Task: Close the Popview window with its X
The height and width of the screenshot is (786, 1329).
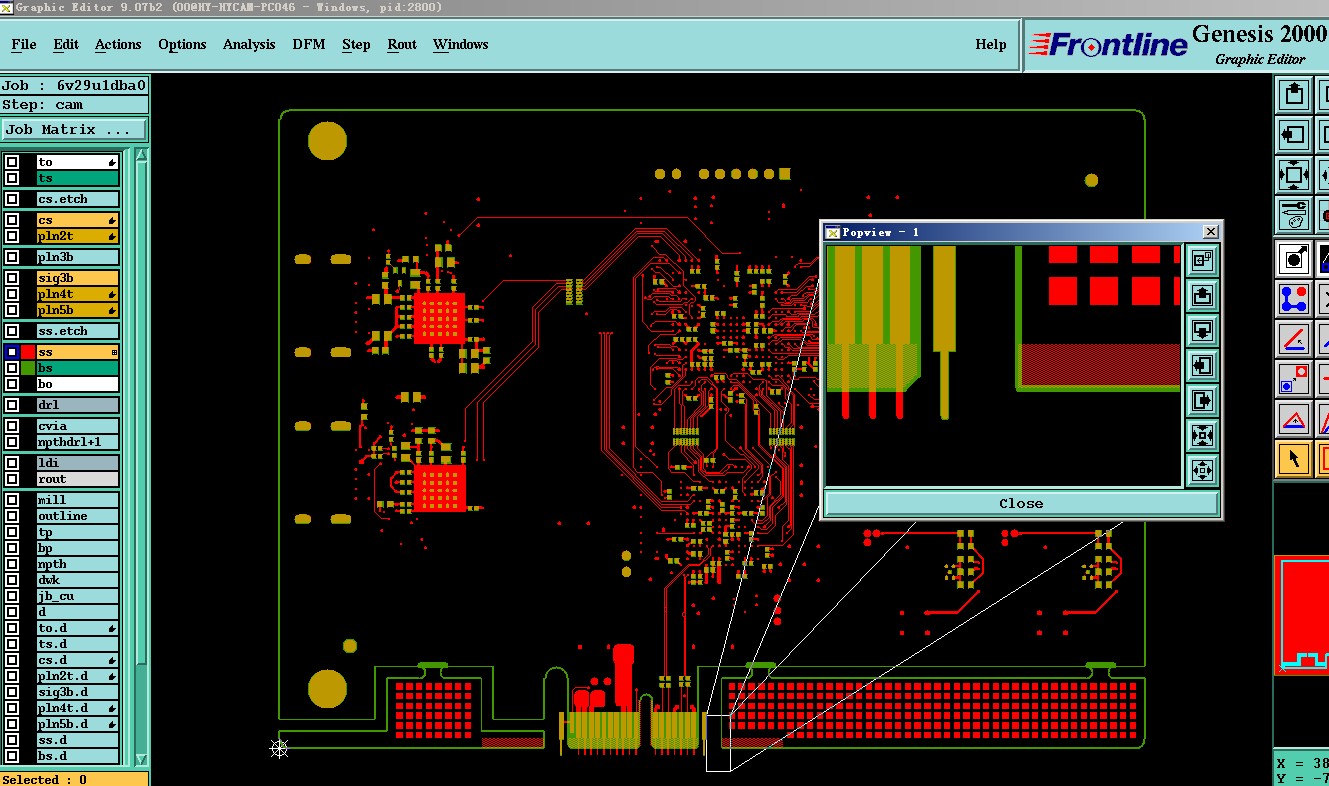Action: coord(1210,232)
